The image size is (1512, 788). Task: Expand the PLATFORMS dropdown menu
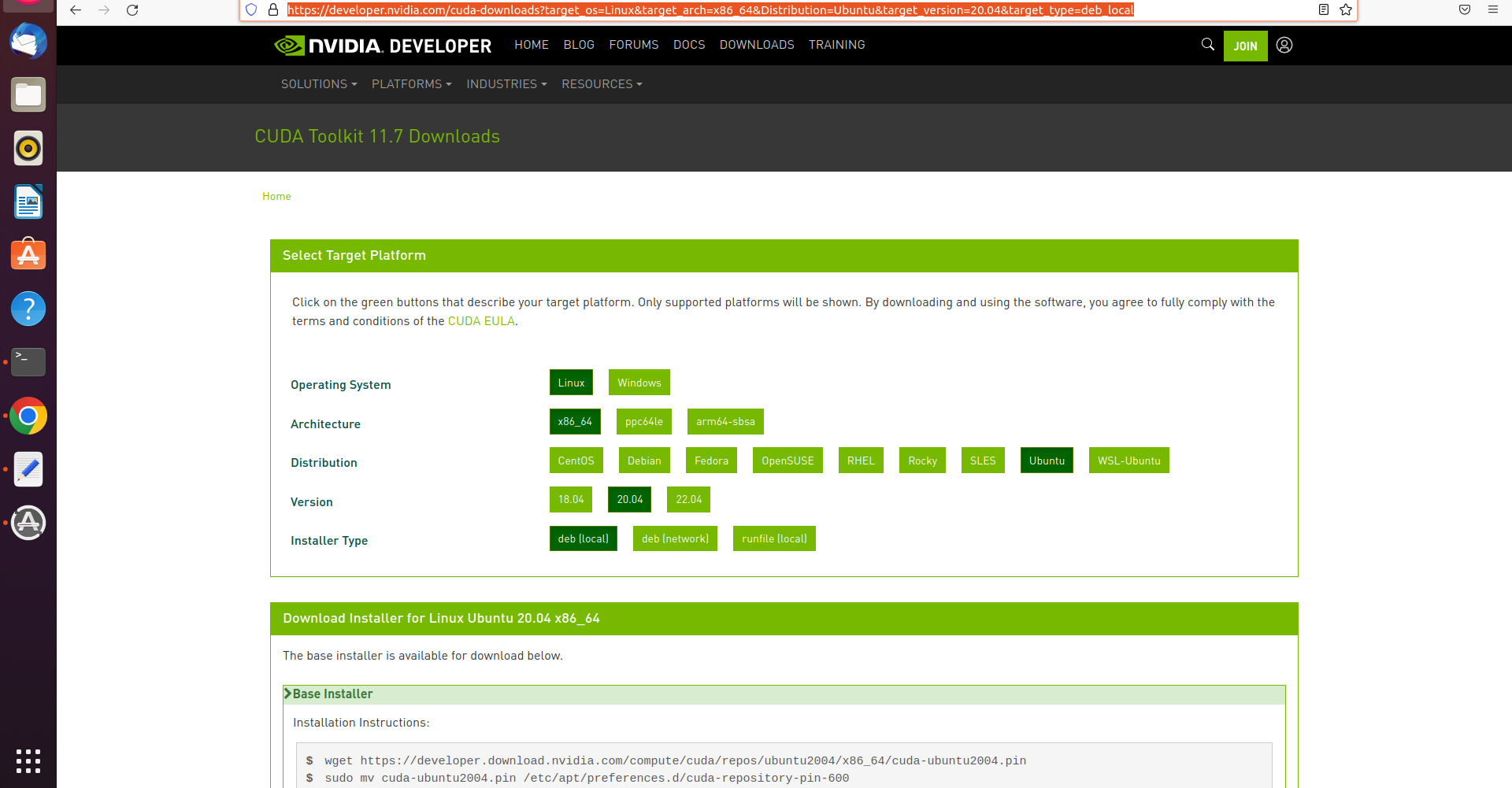point(412,84)
